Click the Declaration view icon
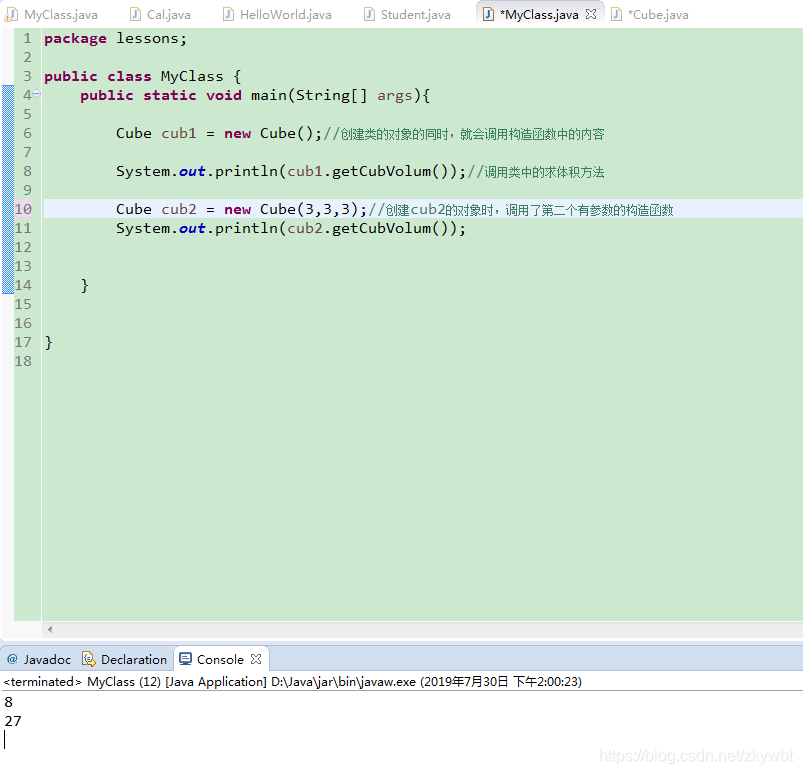803x774 pixels. (89, 659)
